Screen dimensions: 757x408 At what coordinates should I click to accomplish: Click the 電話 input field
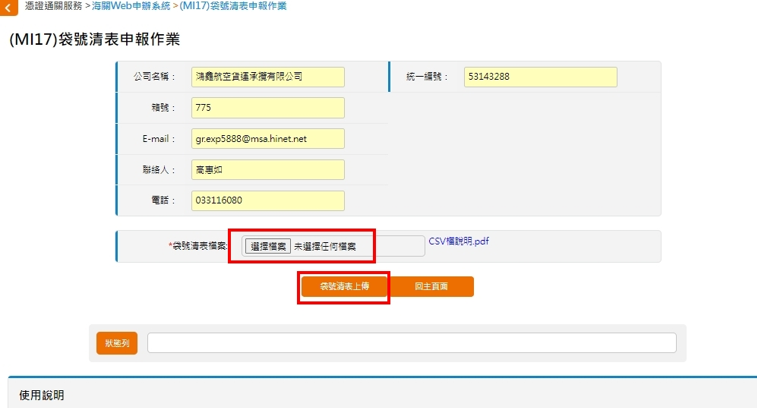267,201
